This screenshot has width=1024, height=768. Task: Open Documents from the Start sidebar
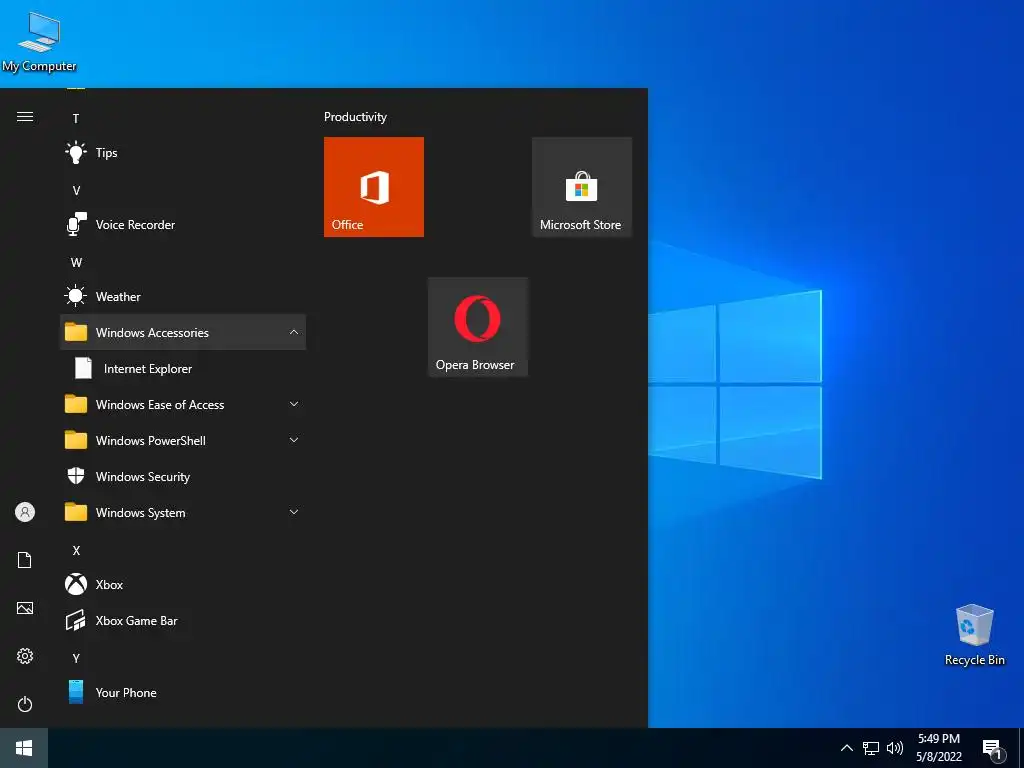click(x=25, y=560)
